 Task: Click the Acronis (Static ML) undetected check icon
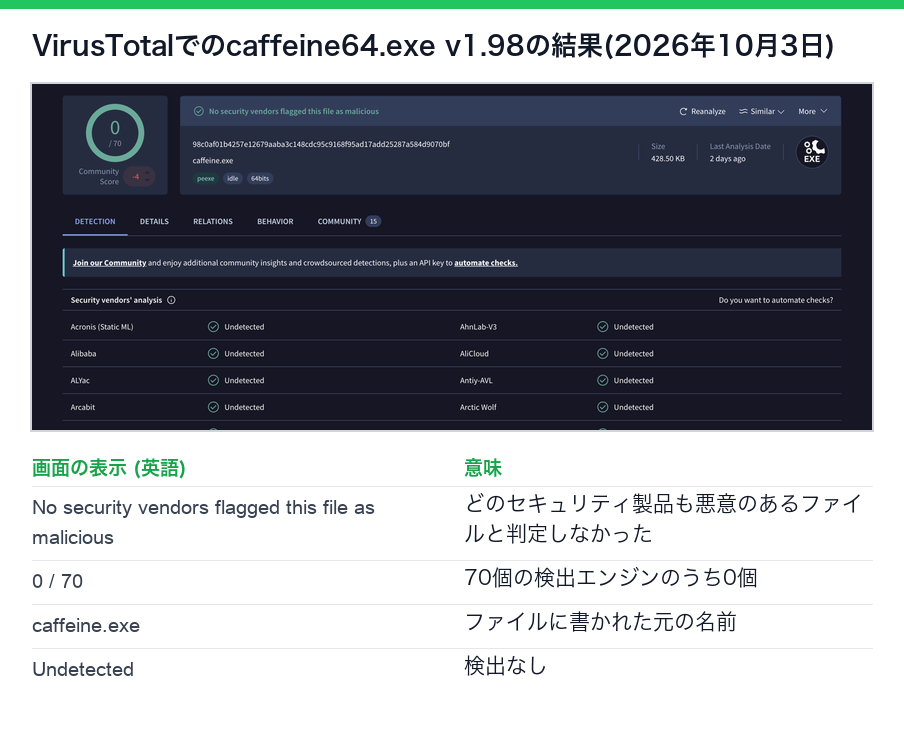[213, 327]
